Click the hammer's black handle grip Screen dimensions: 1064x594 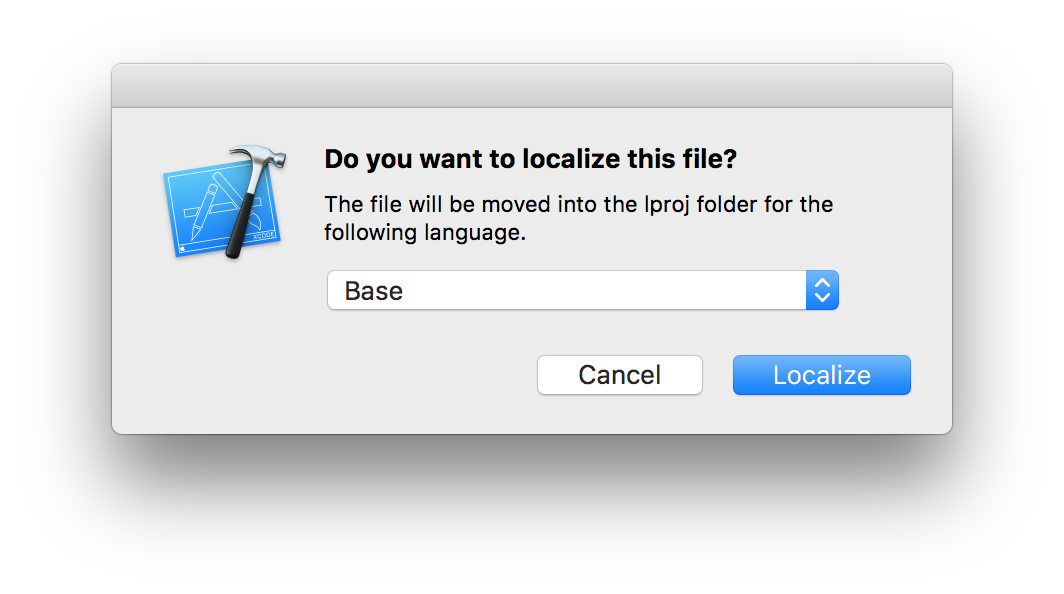tap(238, 232)
